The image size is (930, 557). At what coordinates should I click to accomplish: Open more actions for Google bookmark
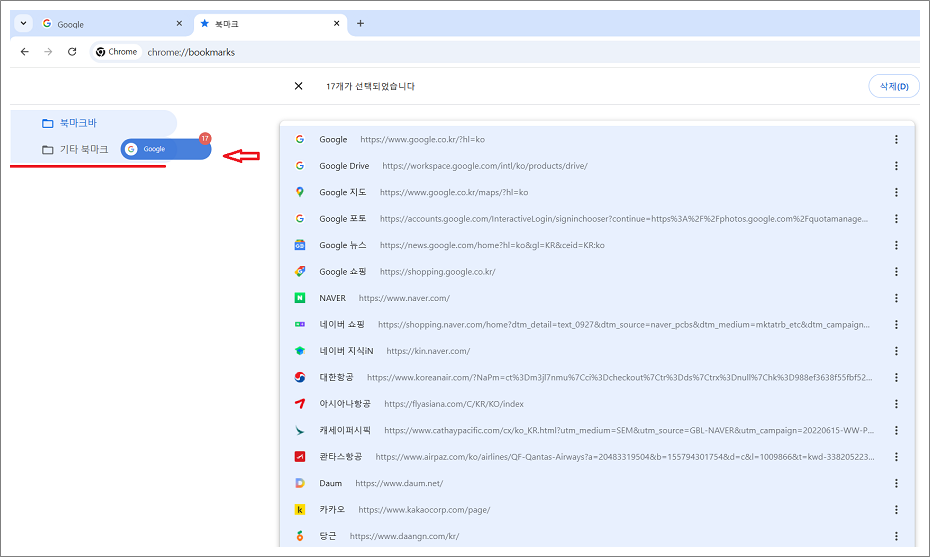point(896,139)
